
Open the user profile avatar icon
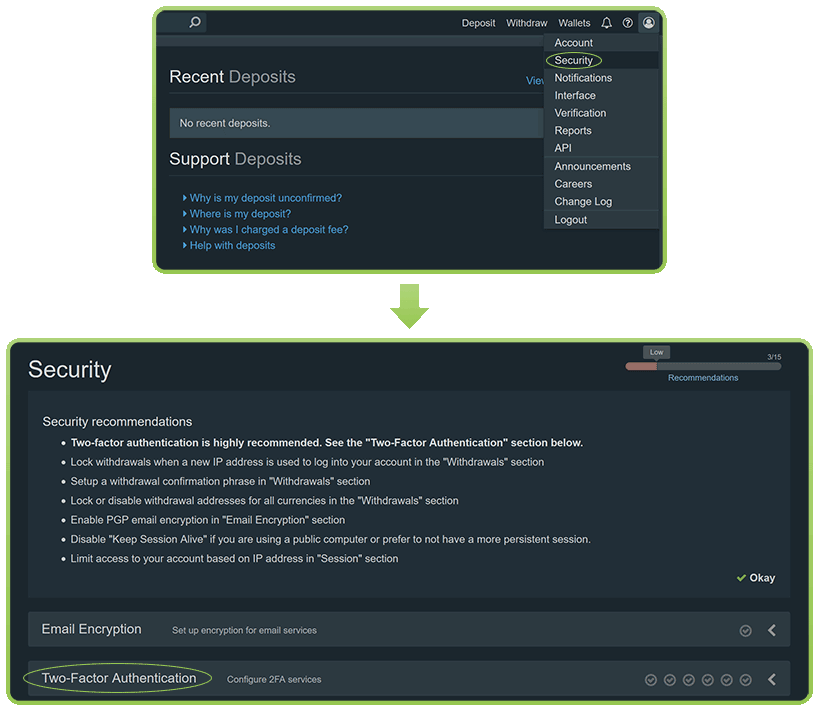pos(648,23)
